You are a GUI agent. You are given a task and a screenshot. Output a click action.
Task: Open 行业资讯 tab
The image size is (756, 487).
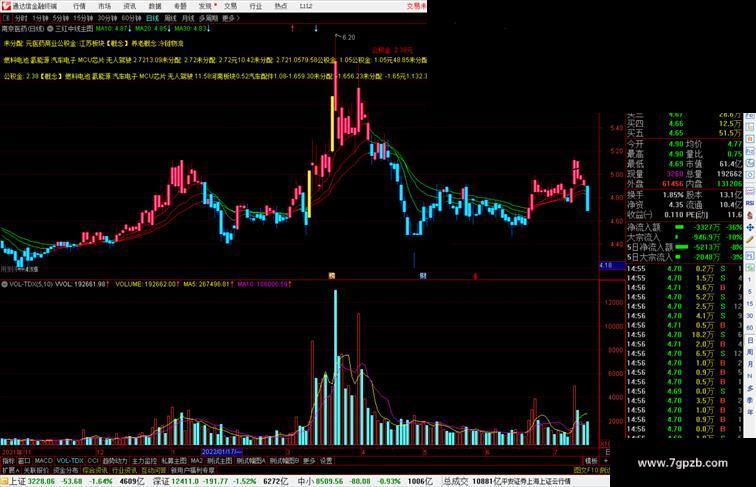click(x=124, y=470)
